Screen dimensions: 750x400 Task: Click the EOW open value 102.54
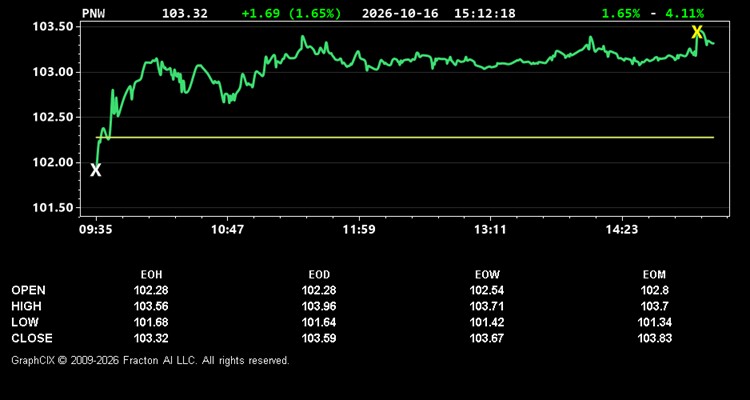pos(487,290)
